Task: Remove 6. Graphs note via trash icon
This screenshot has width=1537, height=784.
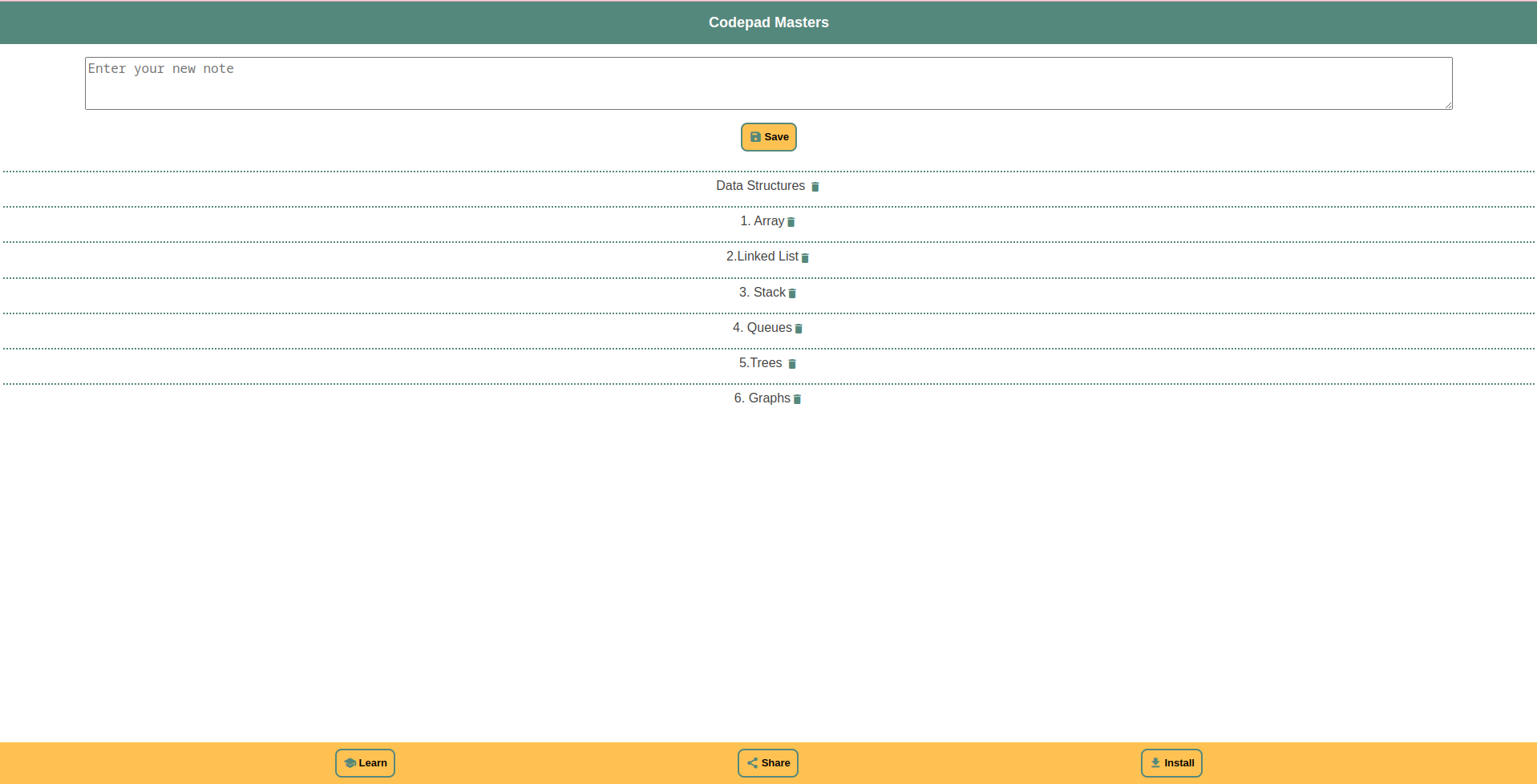Action: coord(797,399)
